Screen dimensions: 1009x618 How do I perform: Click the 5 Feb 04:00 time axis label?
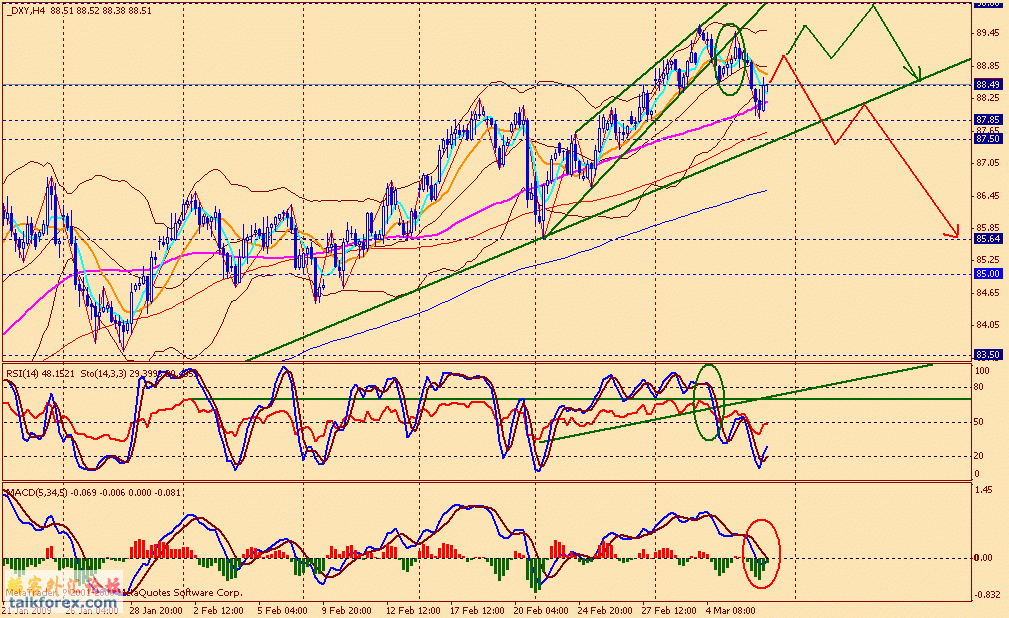[x=282, y=610]
